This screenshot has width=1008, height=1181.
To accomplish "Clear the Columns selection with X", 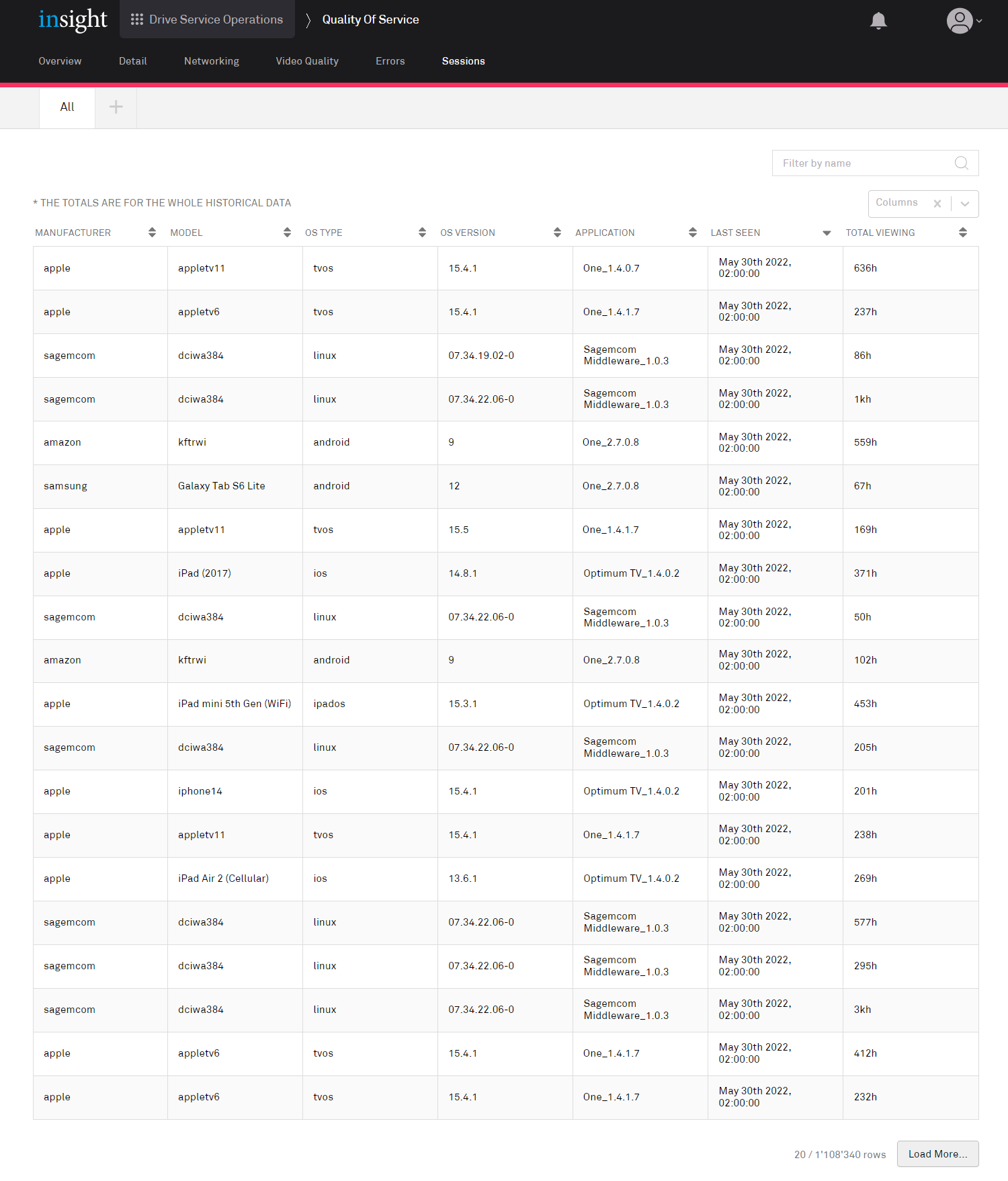I will click(937, 204).
